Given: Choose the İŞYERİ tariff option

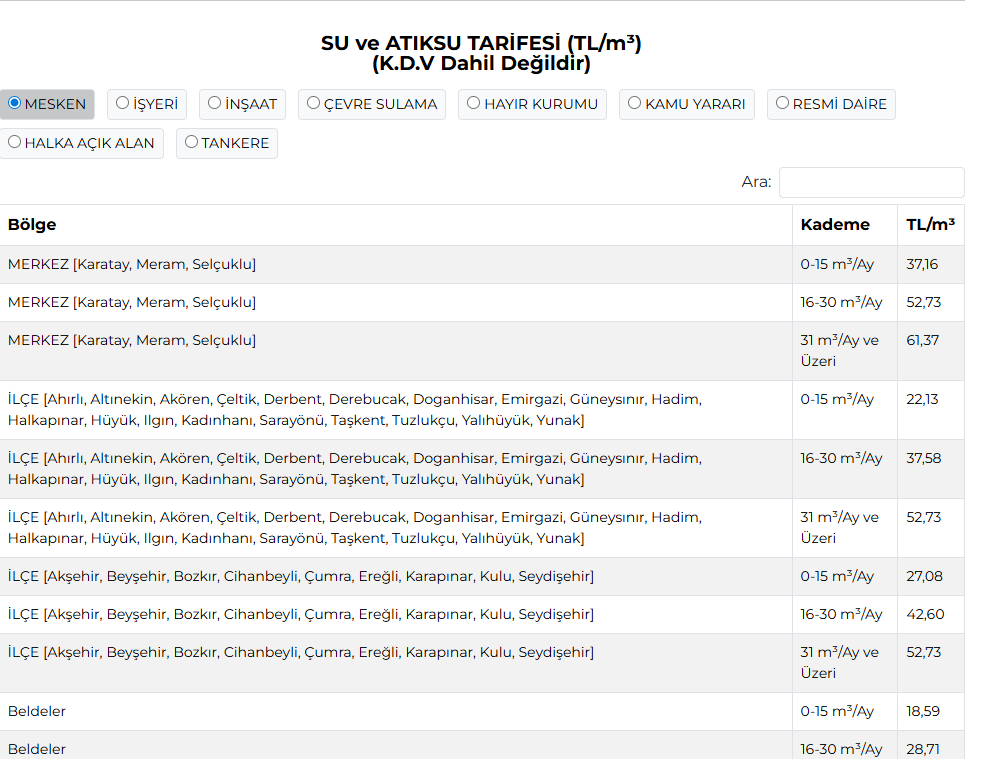Looking at the screenshot, I should pos(123,103).
